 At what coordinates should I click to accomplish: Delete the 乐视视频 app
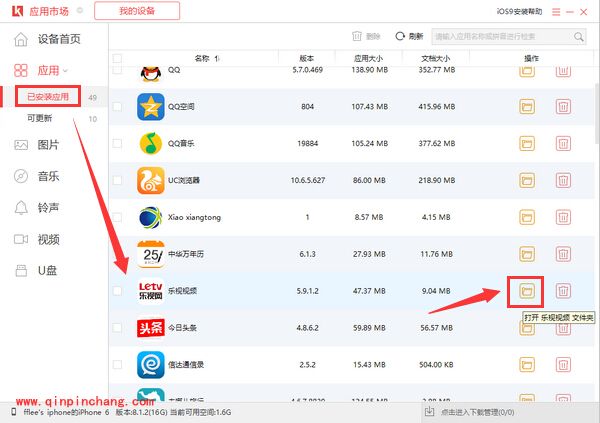[563, 291]
